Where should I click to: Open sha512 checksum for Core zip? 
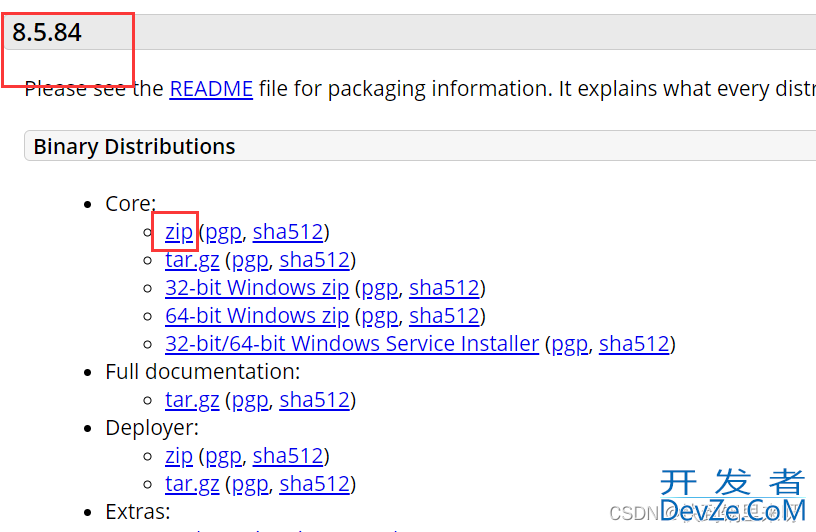click(x=288, y=232)
